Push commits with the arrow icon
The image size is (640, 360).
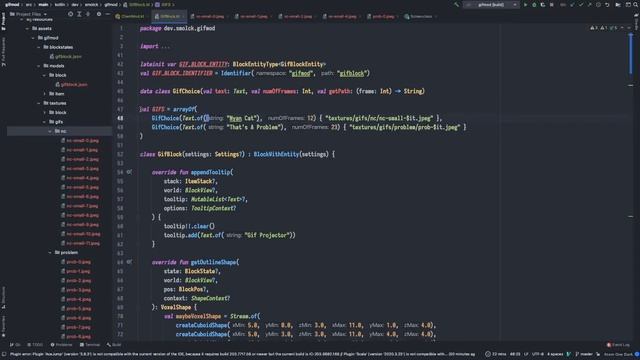589,4
